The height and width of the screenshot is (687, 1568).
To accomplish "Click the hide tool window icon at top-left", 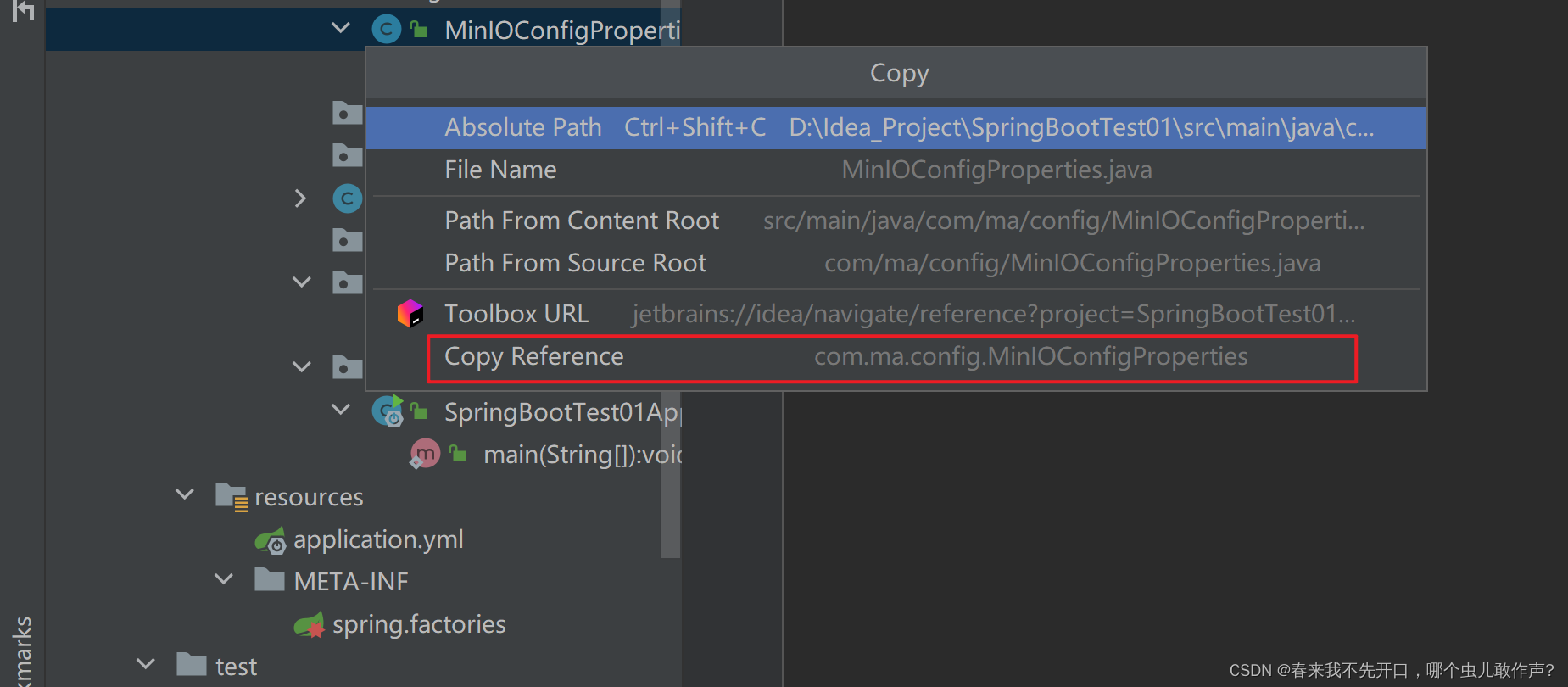I will (23, 10).
